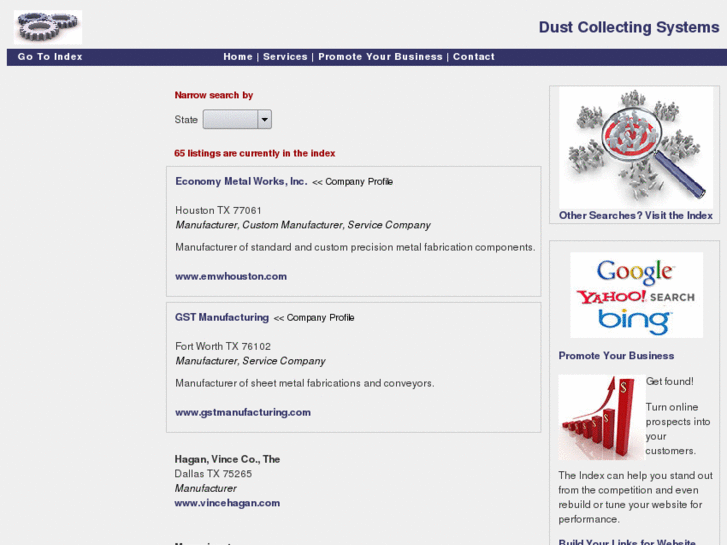Open the State dropdown arrow
This screenshot has height=545, width=727.
[x=264, y=119]
